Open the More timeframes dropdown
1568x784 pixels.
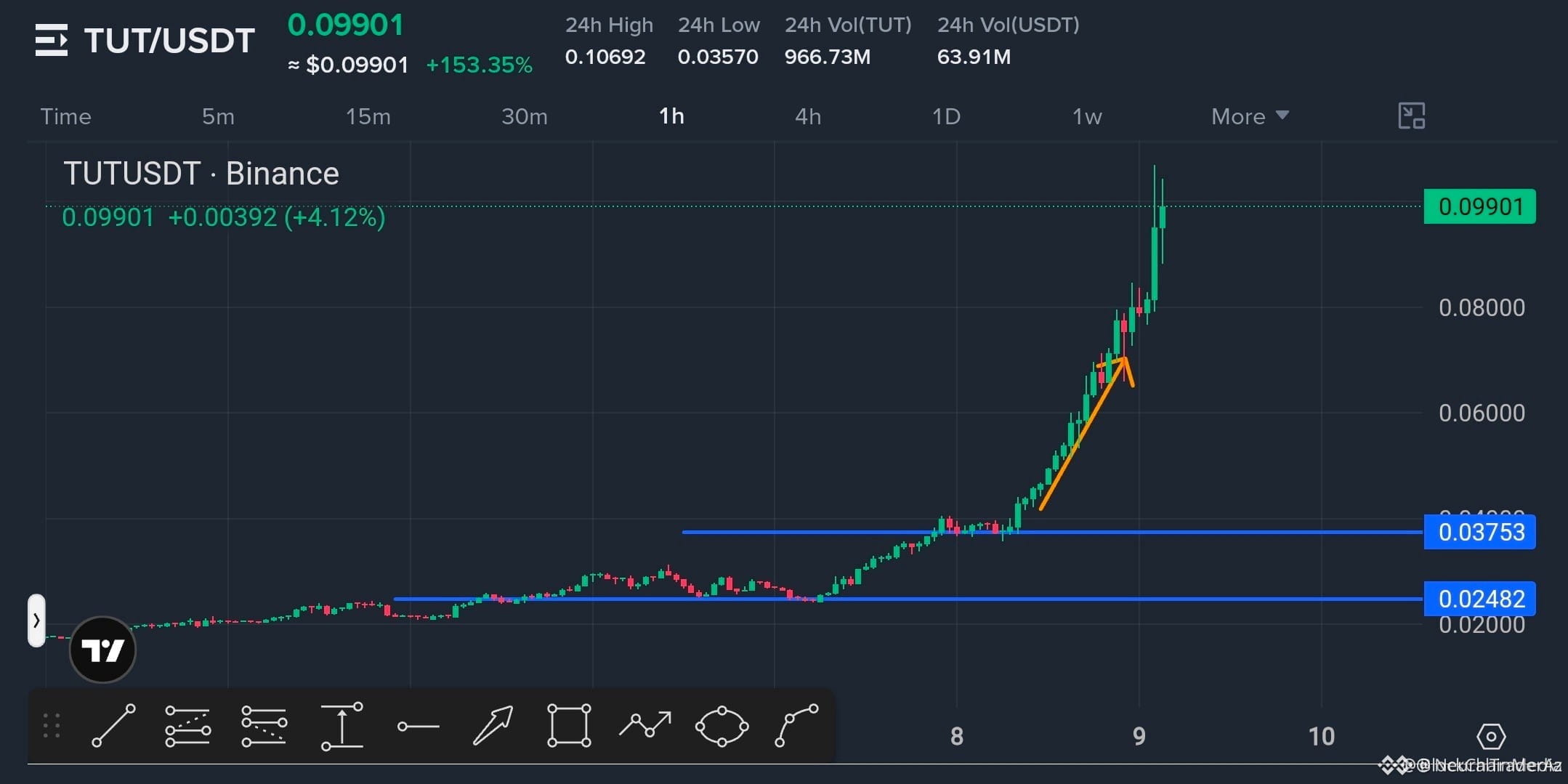pyautogui.click(x=1250, y=116)
